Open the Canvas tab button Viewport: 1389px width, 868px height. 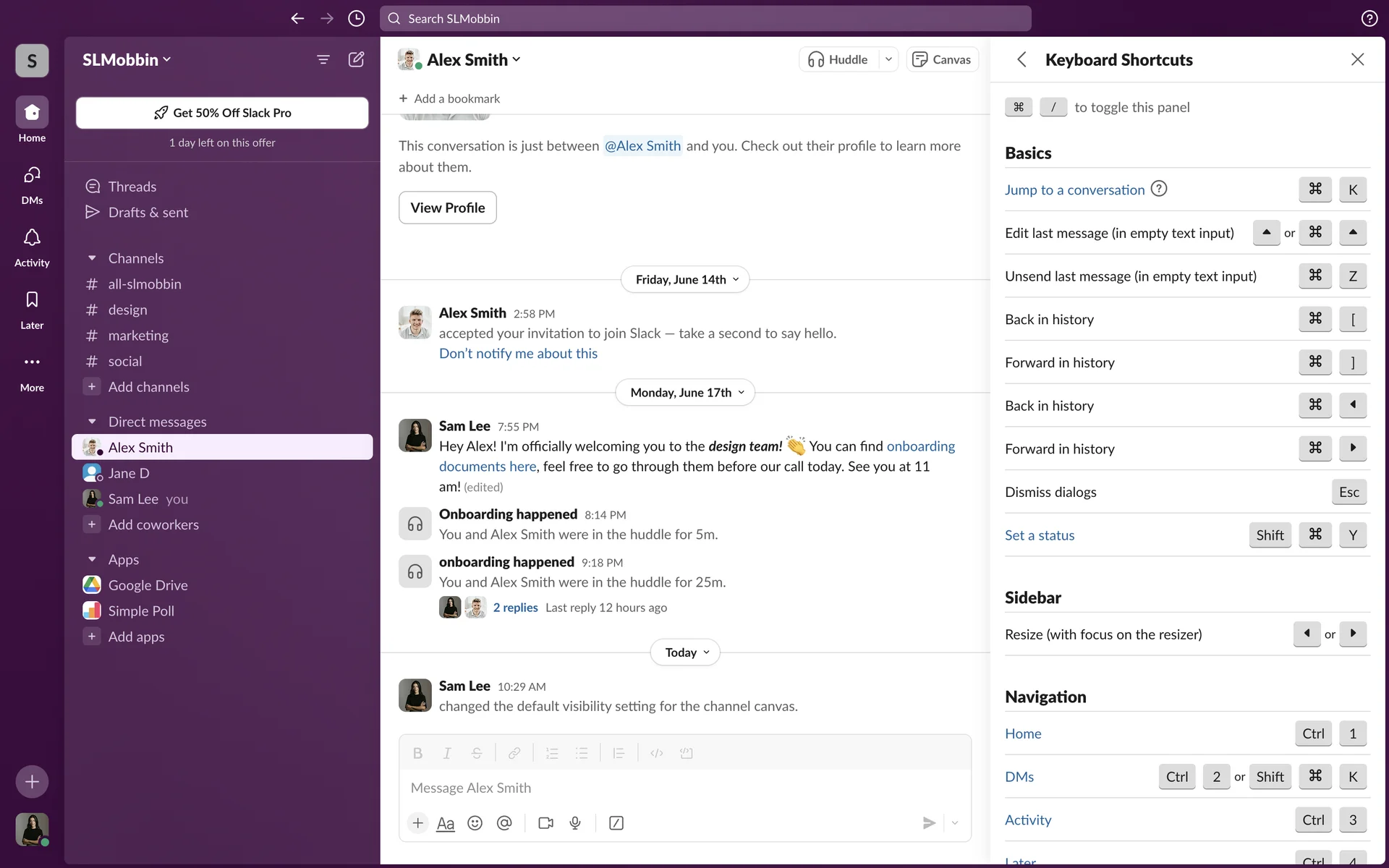[x=941, y=59]
